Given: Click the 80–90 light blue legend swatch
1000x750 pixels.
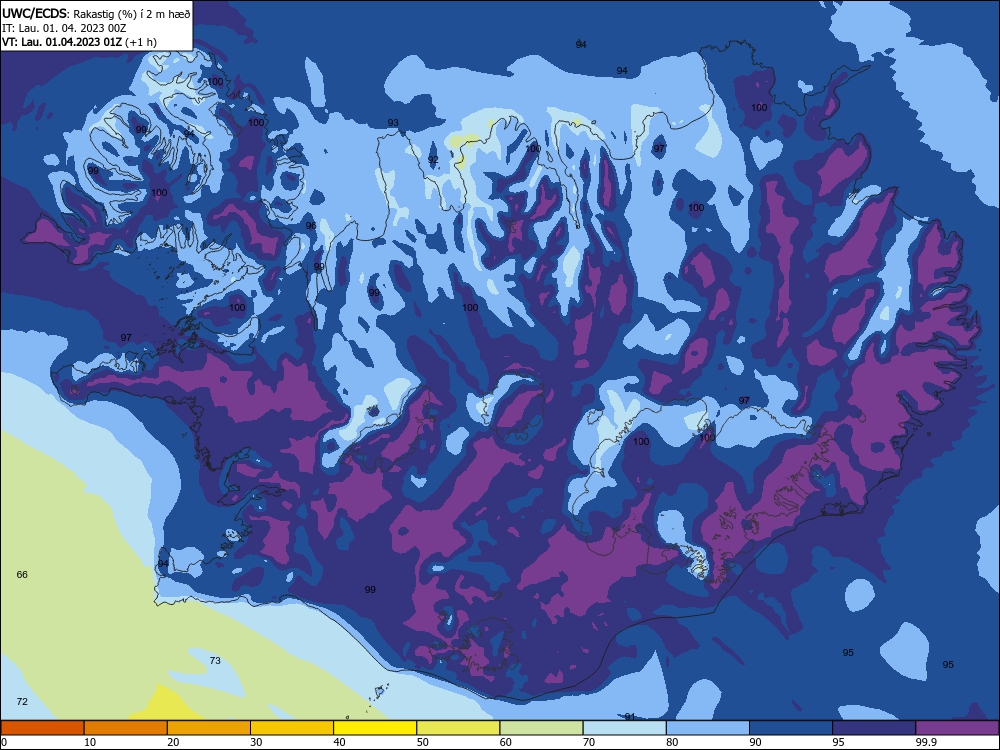Looking at the screenshot, I should [708, 728].
